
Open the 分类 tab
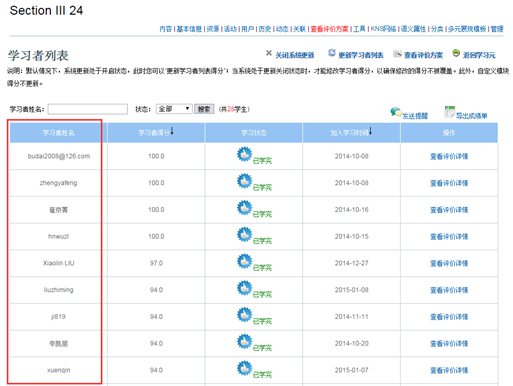click(437, 29)
